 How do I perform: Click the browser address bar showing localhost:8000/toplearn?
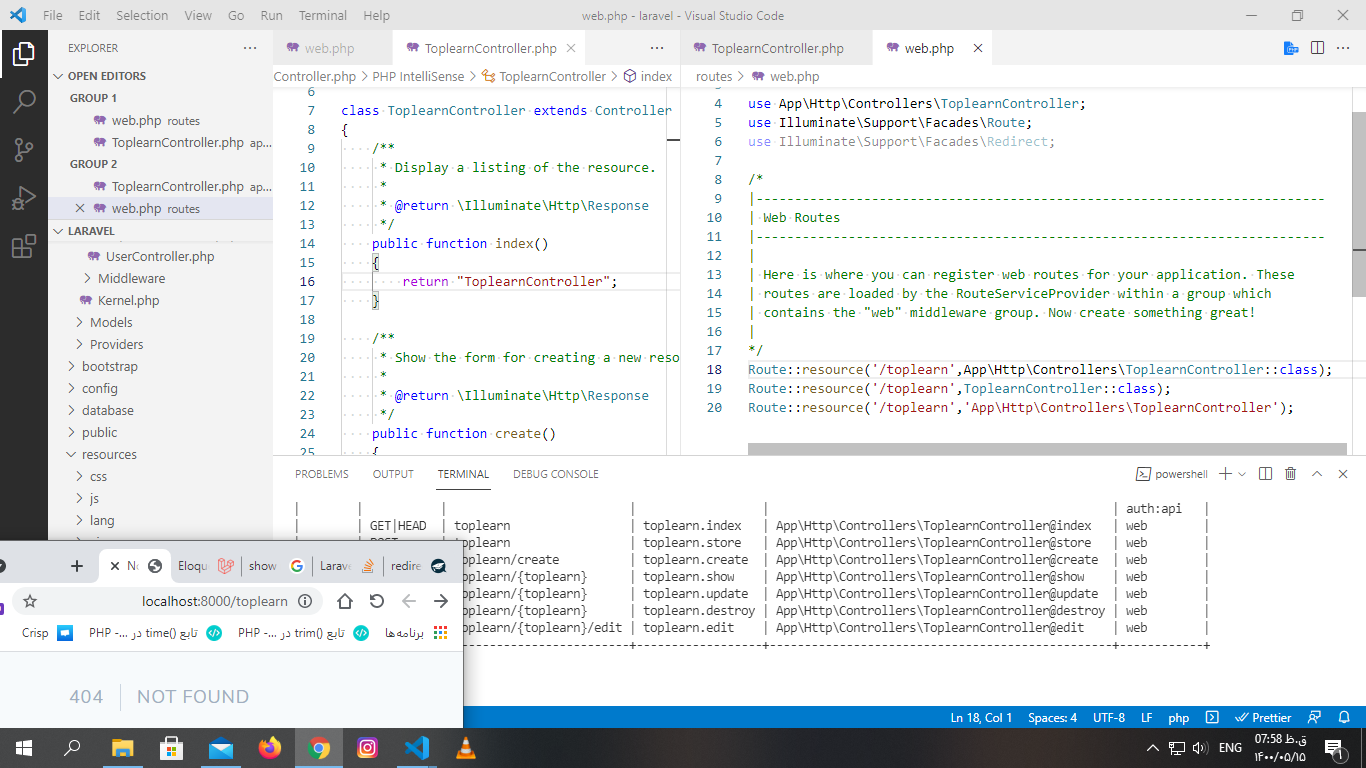tap(214, 601)
